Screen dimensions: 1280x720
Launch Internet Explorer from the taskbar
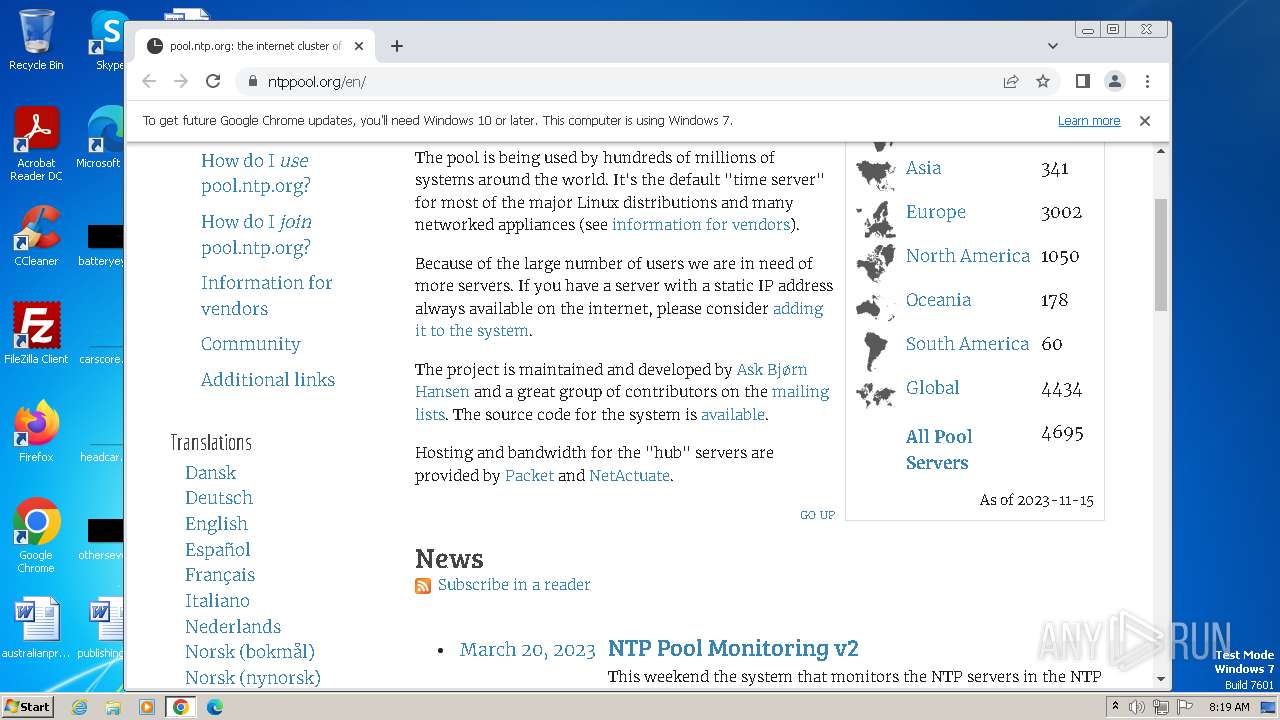[79, 707]
